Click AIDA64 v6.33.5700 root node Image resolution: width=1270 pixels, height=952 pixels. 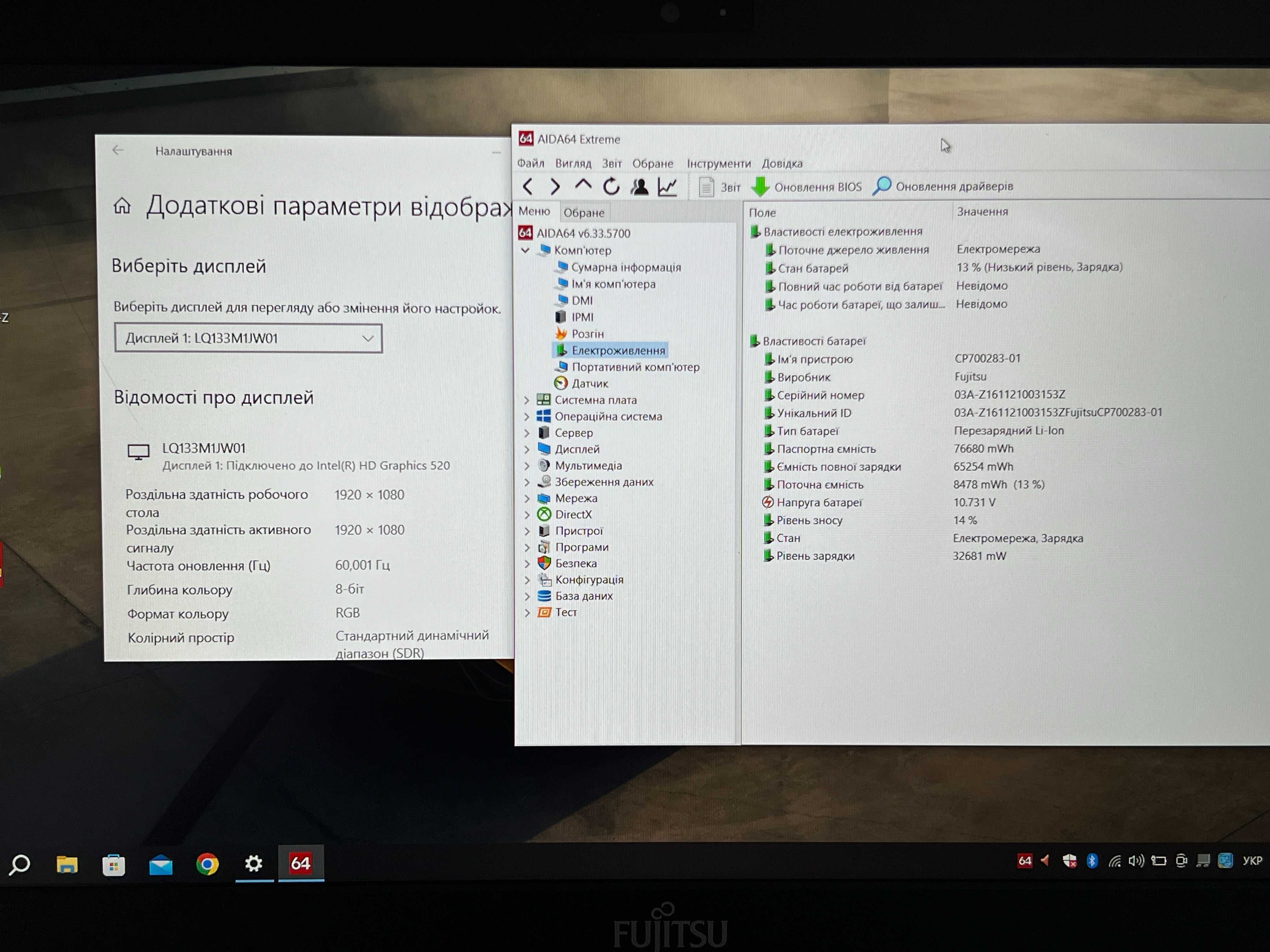574,233
